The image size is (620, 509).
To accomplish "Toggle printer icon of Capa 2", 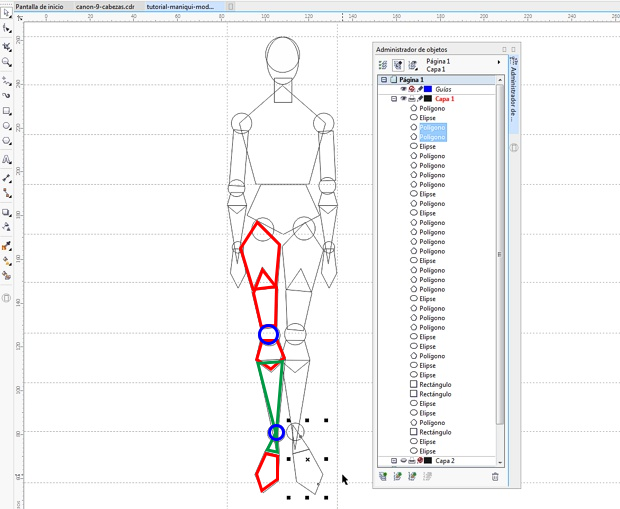I will (412, 461).
